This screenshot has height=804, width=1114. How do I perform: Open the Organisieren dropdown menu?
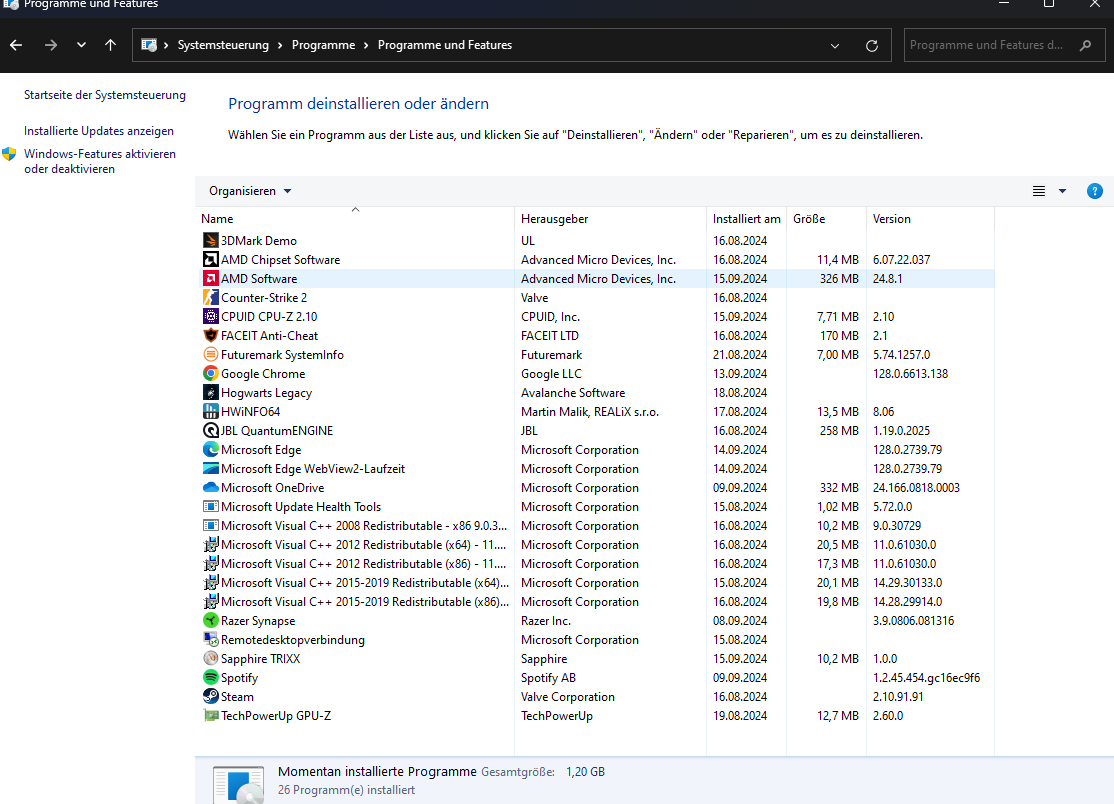[249, 191]
